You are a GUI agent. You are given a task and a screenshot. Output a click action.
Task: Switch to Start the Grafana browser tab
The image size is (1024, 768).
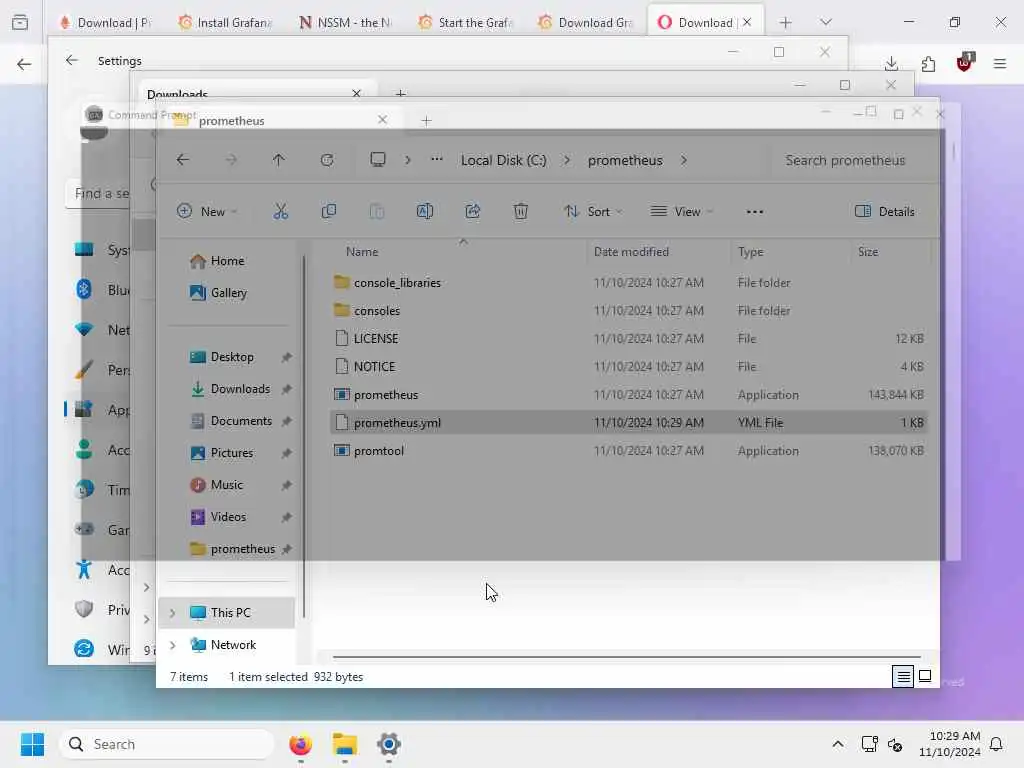[464, 23]
